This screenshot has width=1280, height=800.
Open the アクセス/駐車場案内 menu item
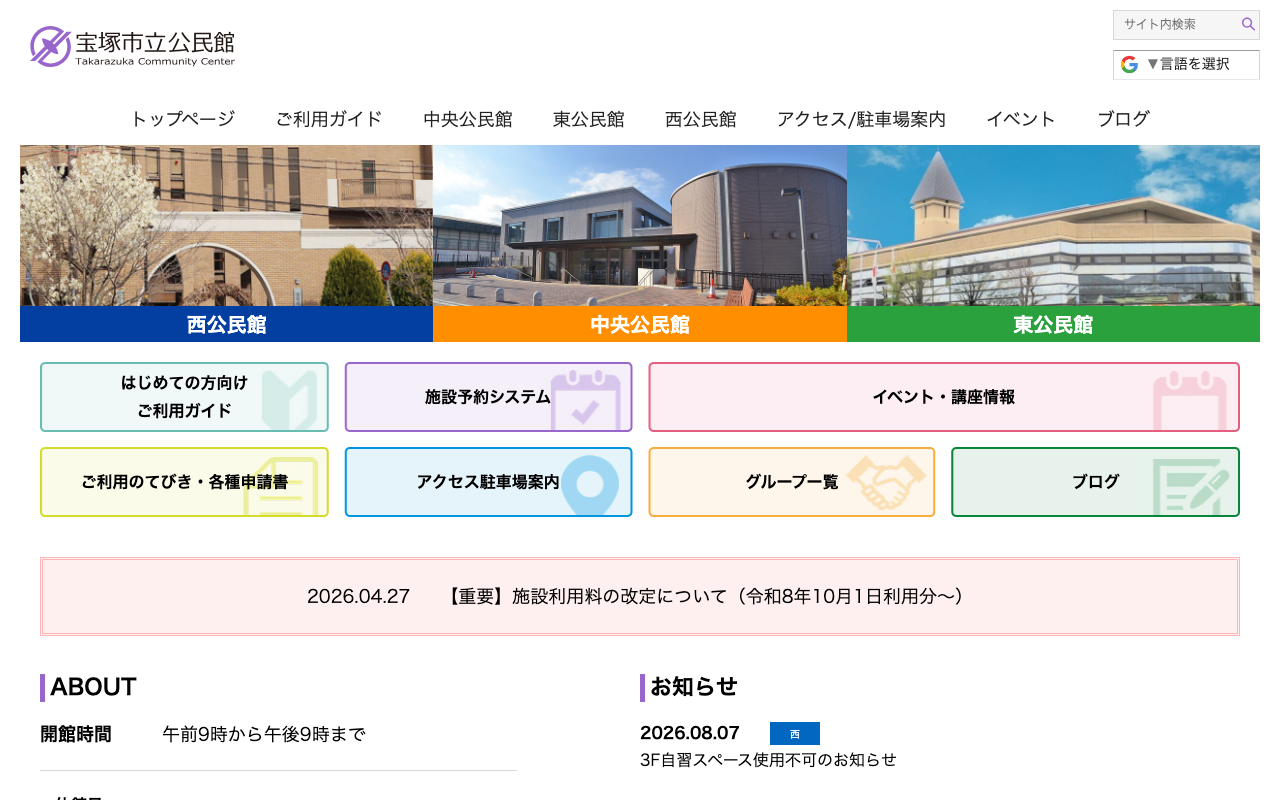pos(861,119)
